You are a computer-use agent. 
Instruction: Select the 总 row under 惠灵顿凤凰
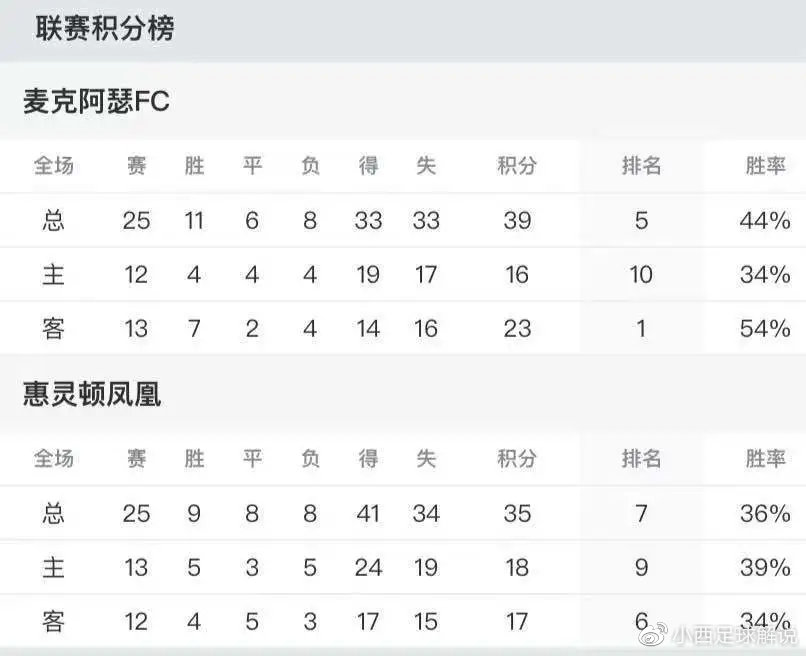pos(54,514)
